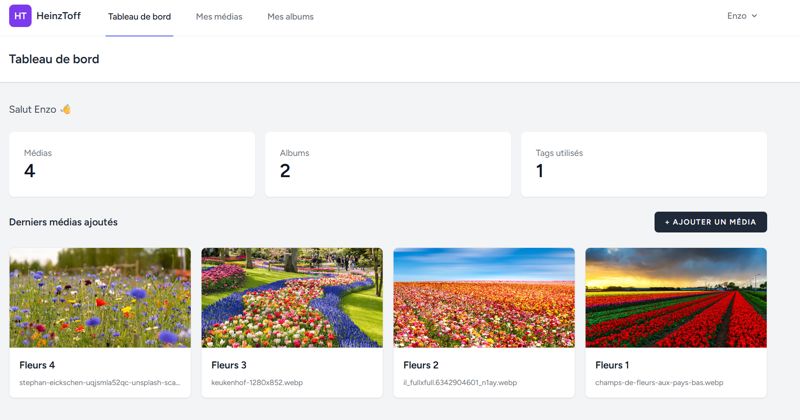The height and width of the screenshot is (420, 800).
Task: Select the Médias count card
Action: click(132, 164)
